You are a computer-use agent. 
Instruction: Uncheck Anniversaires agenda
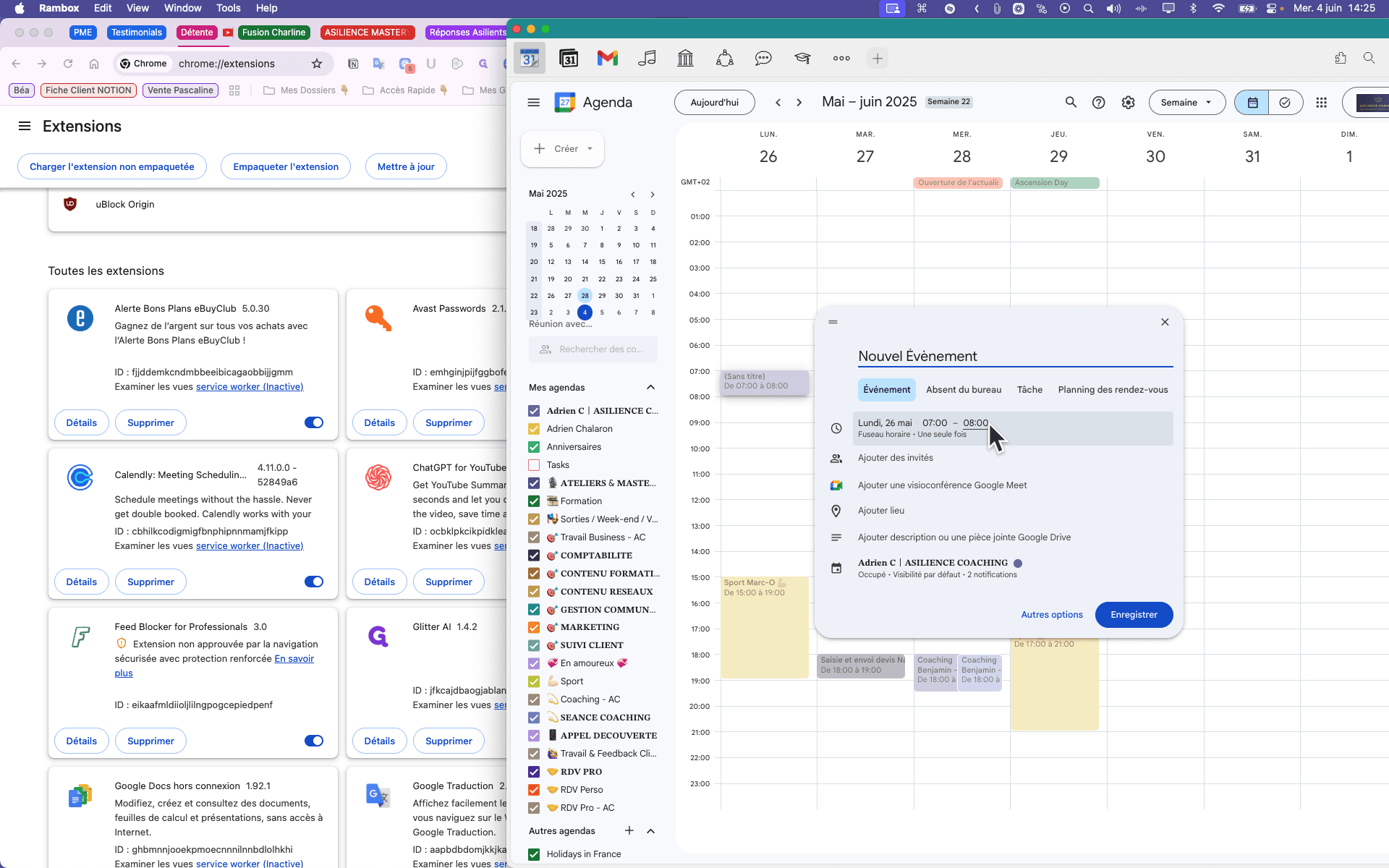click(534, 447)
